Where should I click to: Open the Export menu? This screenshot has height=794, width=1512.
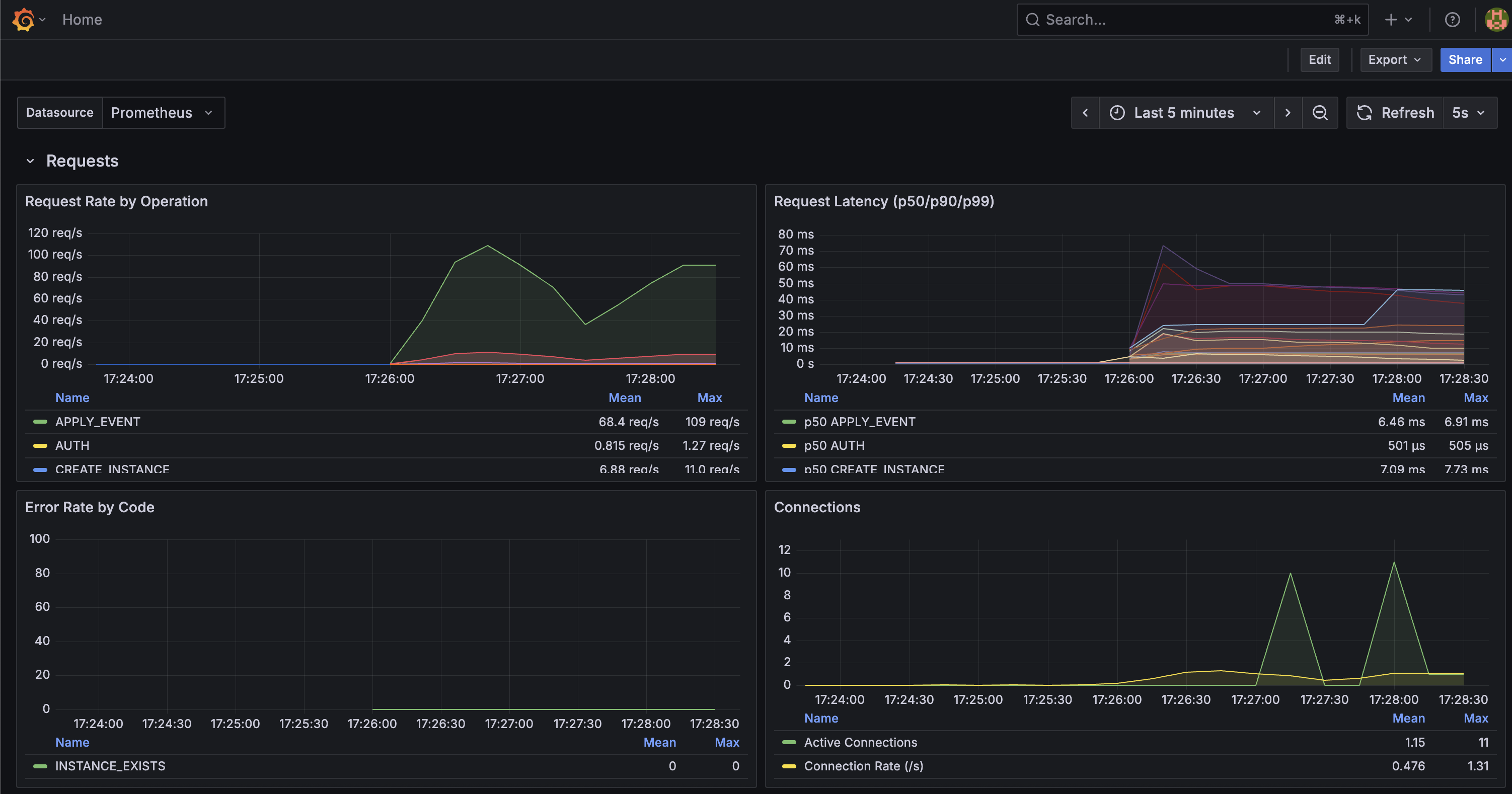click(x=1395, y=60)
